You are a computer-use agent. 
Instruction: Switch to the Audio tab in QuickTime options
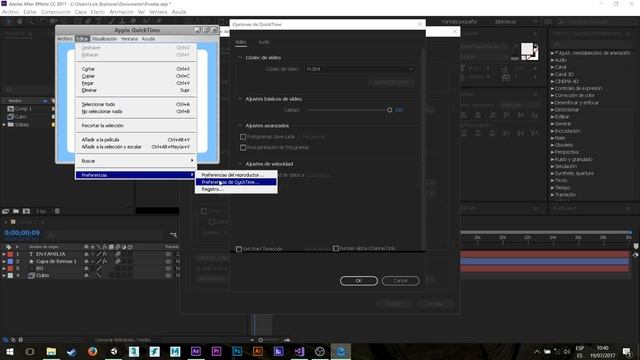tap(264, 42)
